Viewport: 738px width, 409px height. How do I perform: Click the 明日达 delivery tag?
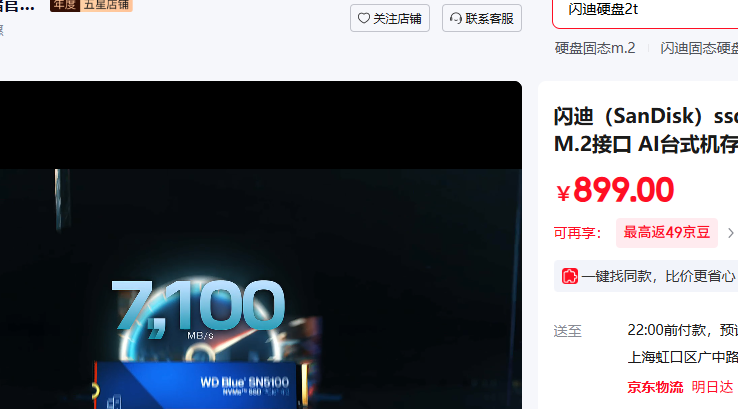(x=713, y=387)
